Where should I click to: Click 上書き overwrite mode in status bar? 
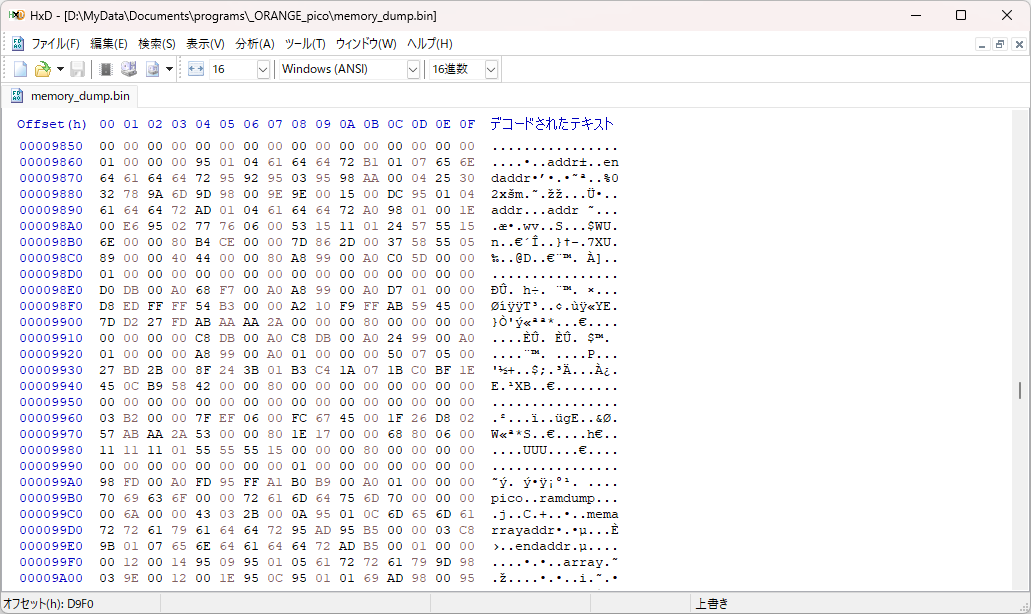[x=712, y=603]
